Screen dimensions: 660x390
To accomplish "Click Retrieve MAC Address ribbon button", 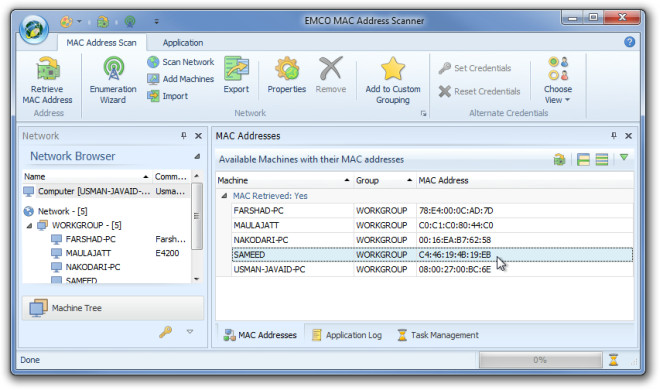I will tap(47, 80).
